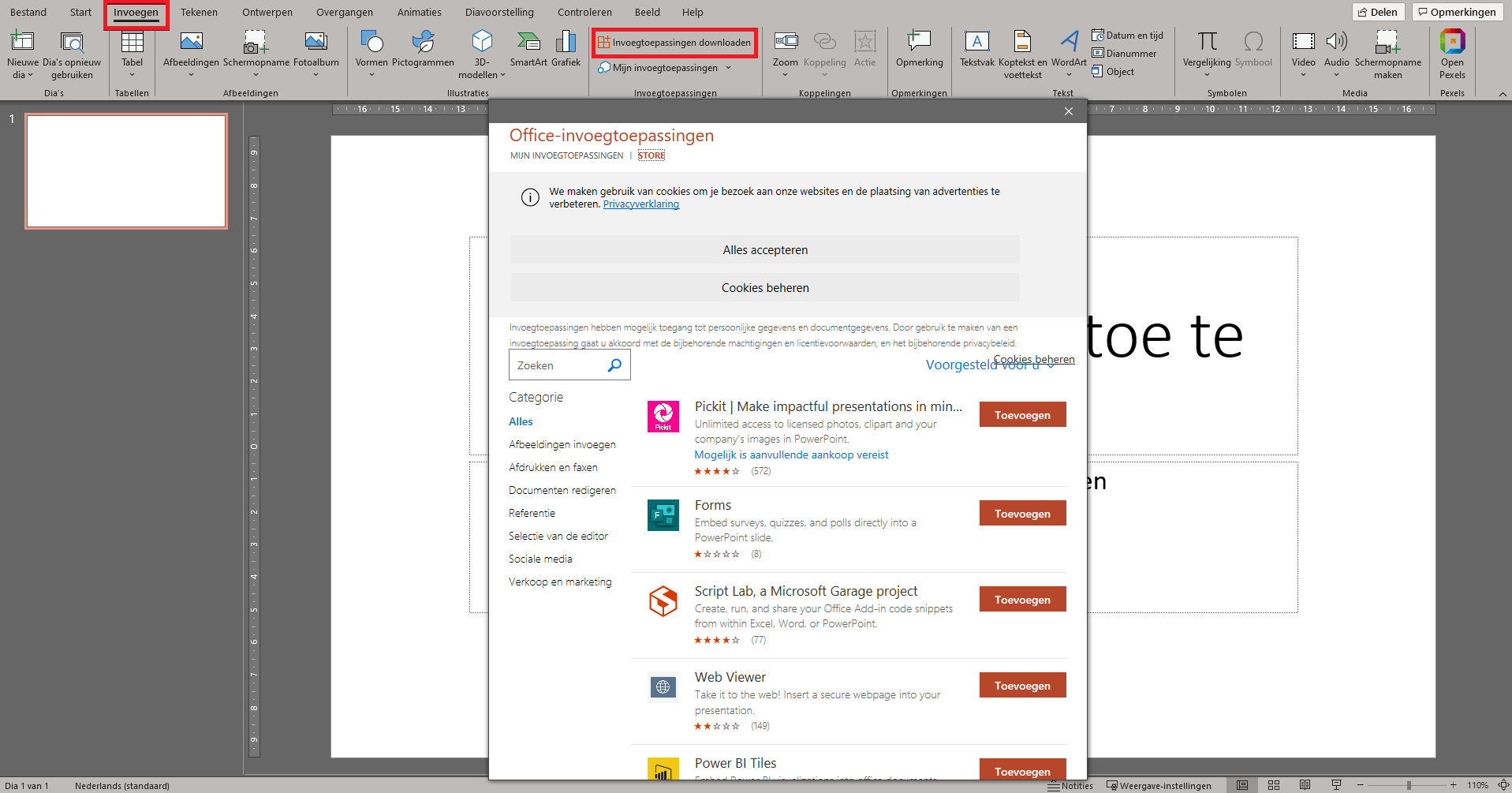Collapse the ribbon with the chevron
Image resolution: width=1512 pixels, height=793 pixels.
(x=1503, y=94)
